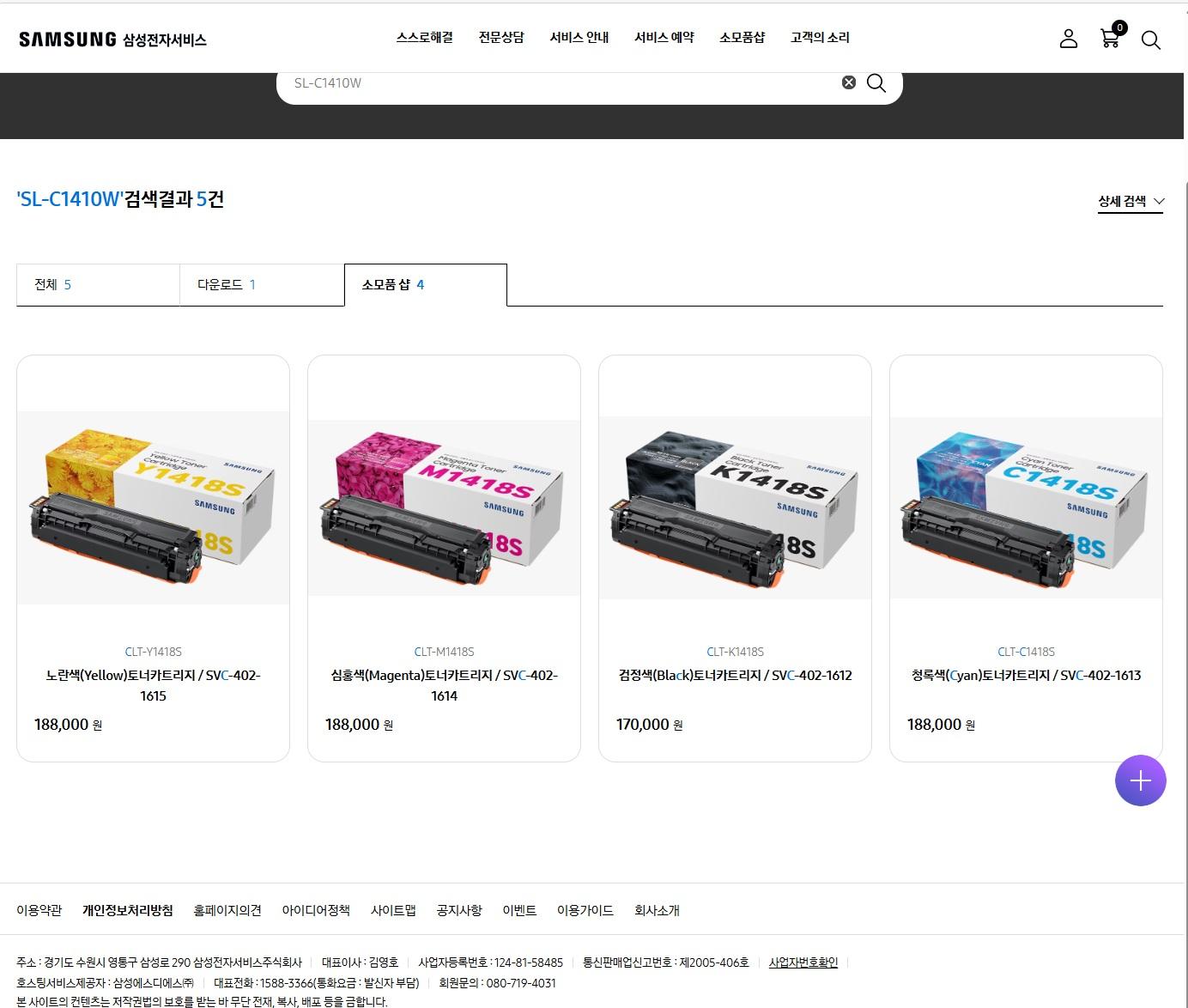
Task: Open the 전문상담 menu
Action: [501, 38]
